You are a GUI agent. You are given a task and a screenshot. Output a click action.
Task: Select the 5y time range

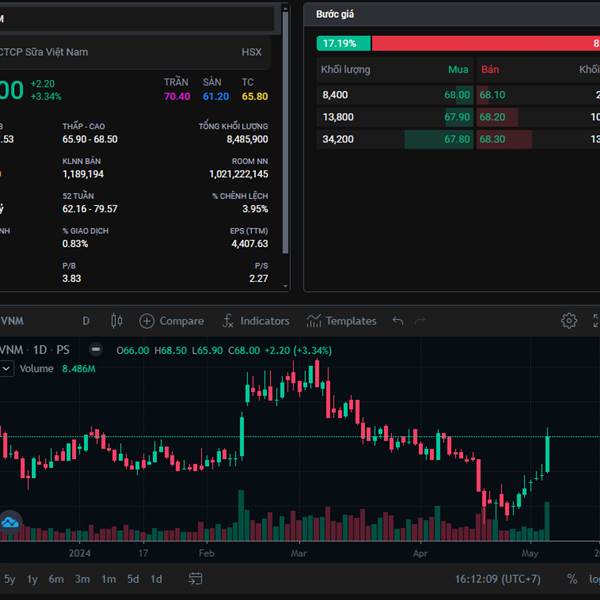tap(10, 579)
